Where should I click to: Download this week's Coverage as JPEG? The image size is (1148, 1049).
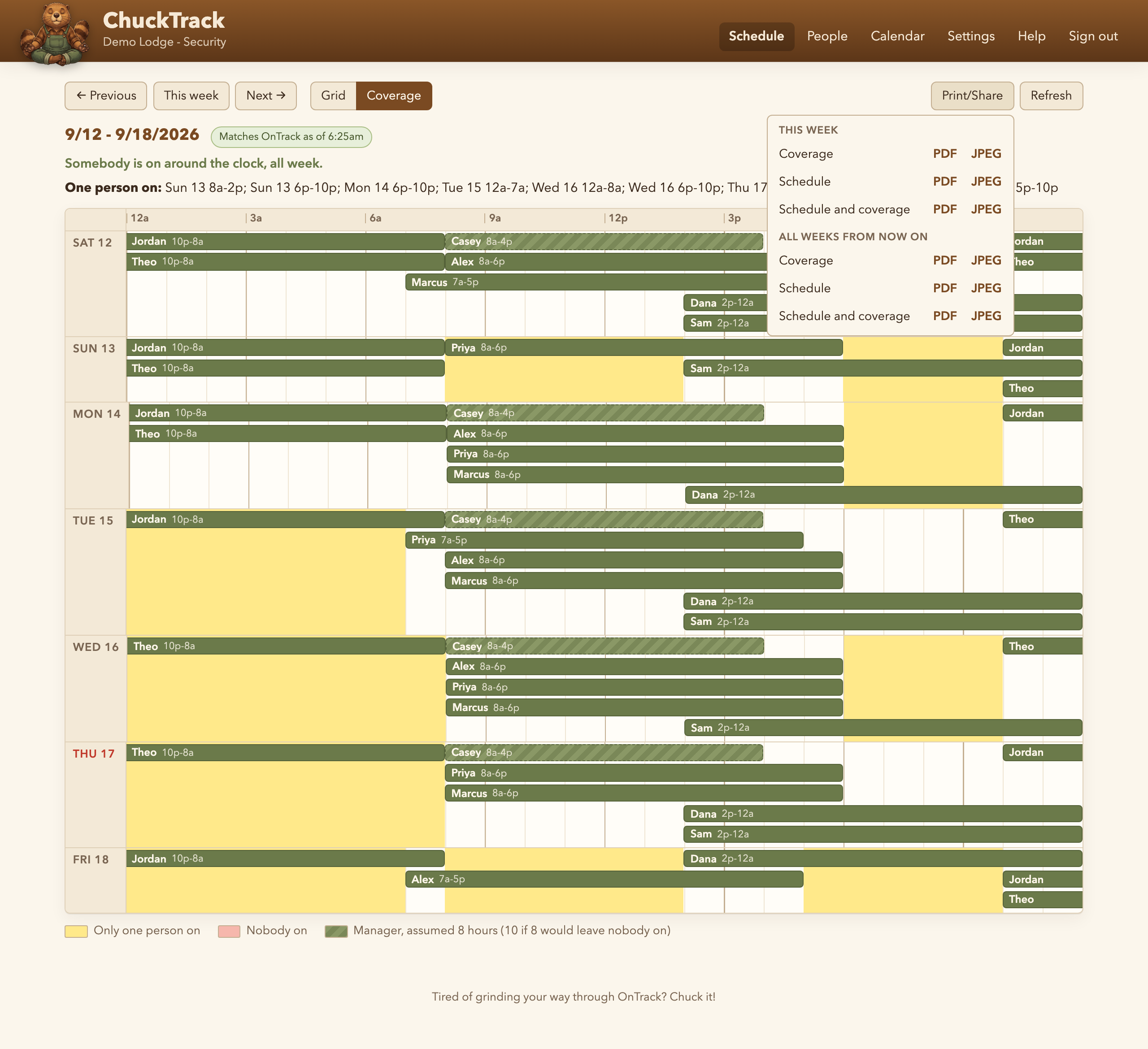pos(986,154)
